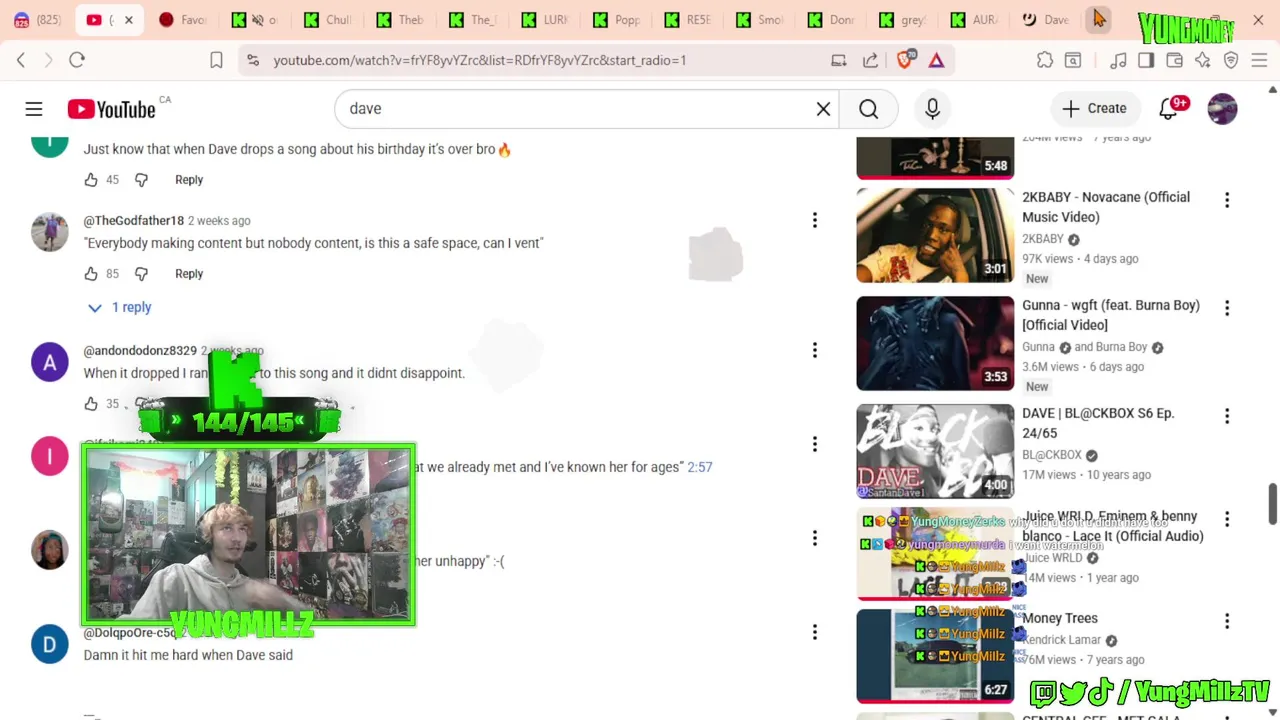Open the blue 'D' commenter avatar

(x=50, y=644)
